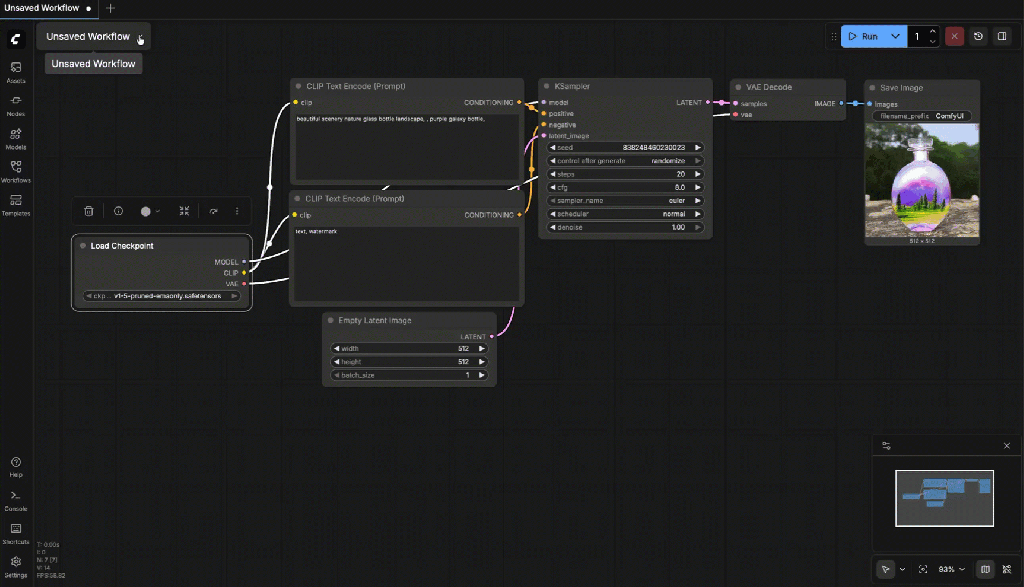Open the Templates sidebar panel
This screenshot has height=587, width=1024.
[16, 203]
